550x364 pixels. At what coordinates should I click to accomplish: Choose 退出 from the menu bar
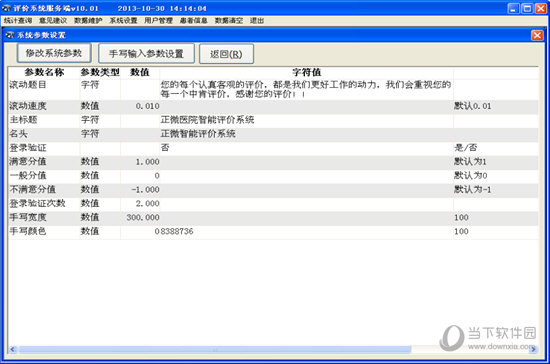(257, 21)
